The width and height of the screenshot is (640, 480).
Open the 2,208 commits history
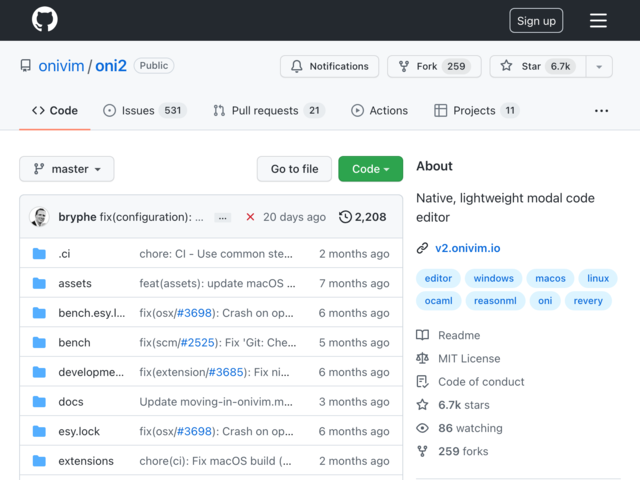(x=362, y=217)
